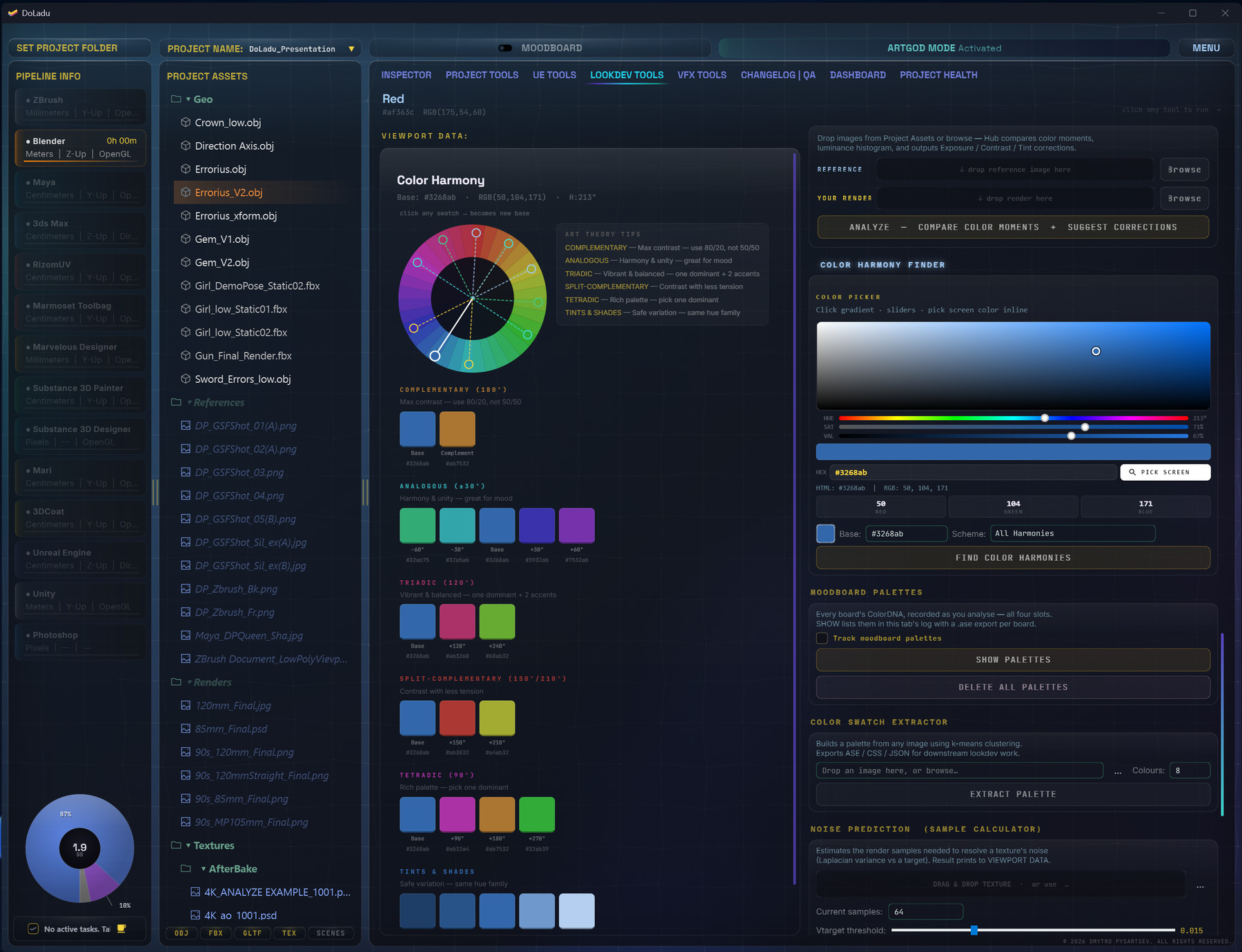Click the folder icon beside Geo
The width and height of the screenshot is (1242, 952).
(x=176, y=99)
